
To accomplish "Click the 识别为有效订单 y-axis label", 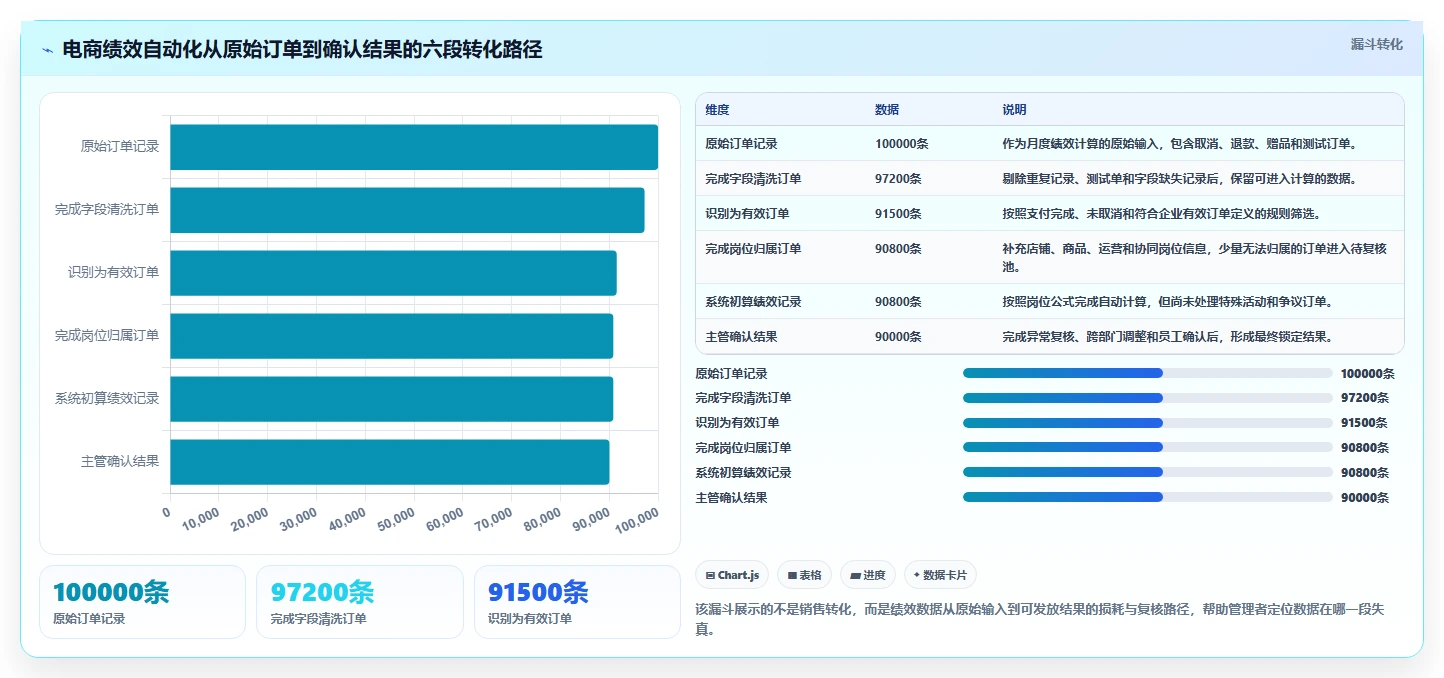I will (x=113, y=273).
